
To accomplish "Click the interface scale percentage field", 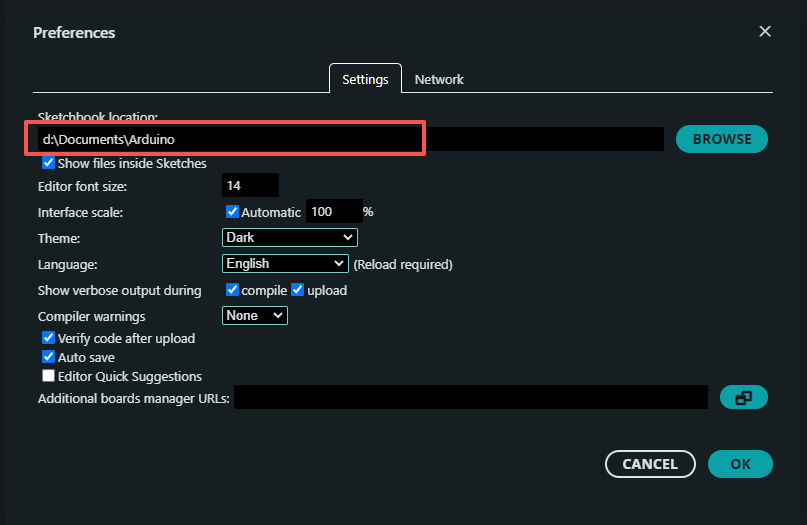I will 334,212.
